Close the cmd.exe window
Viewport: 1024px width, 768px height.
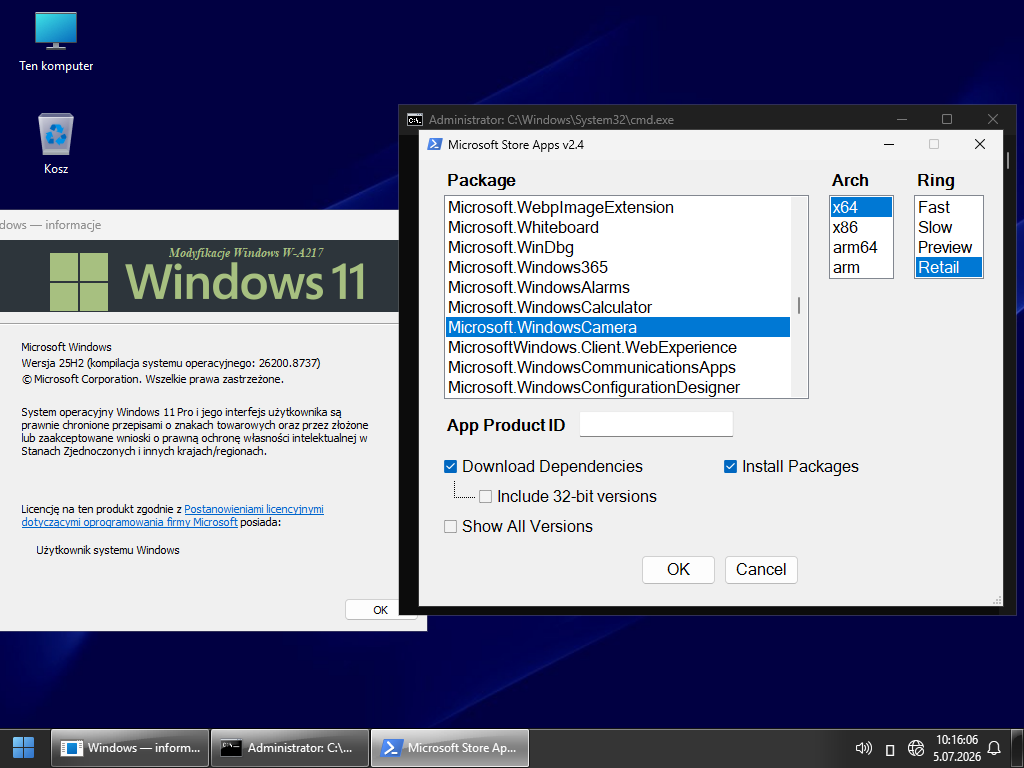(993, 119)
